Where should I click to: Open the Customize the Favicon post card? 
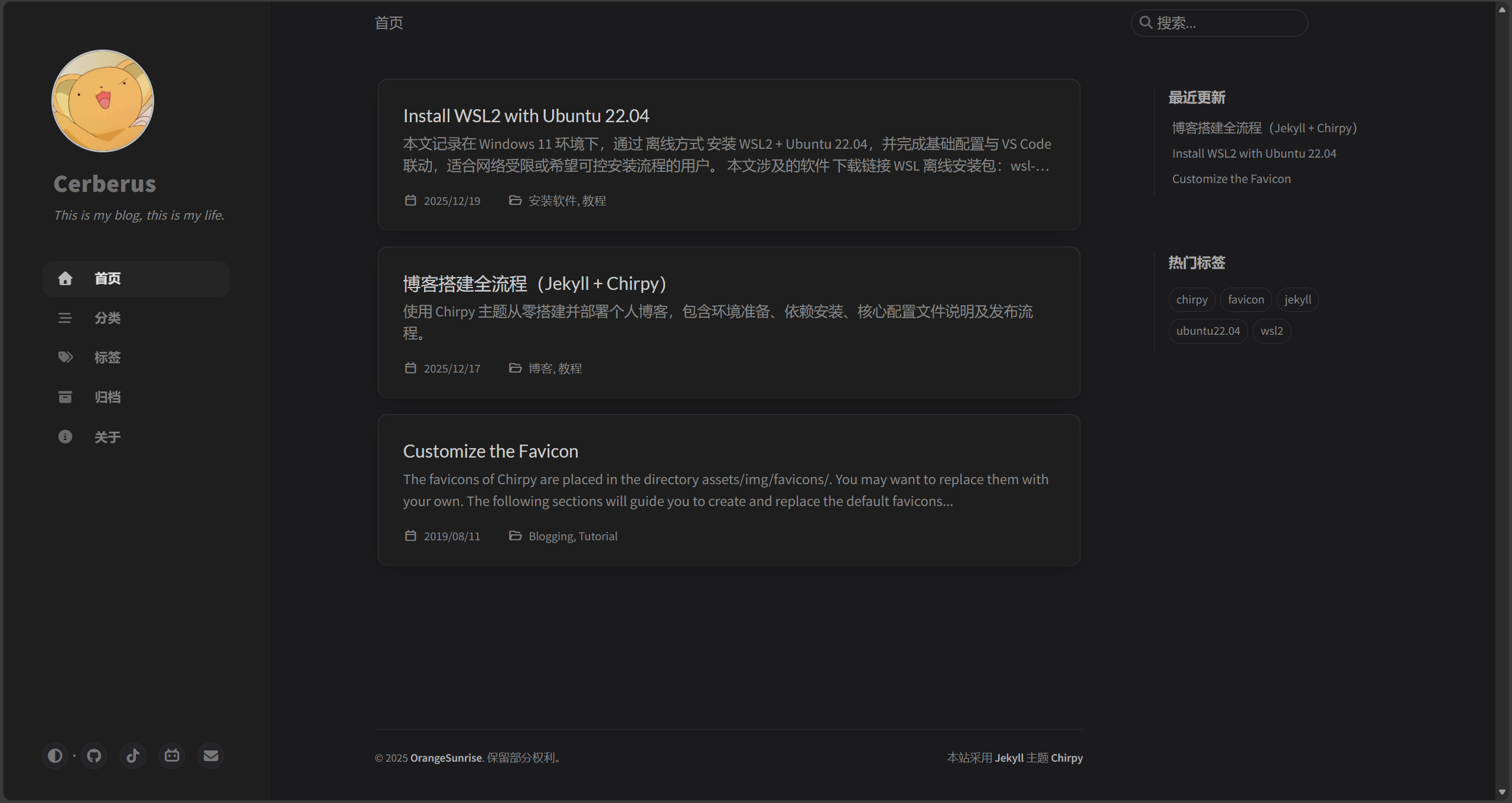click(729, 490)
